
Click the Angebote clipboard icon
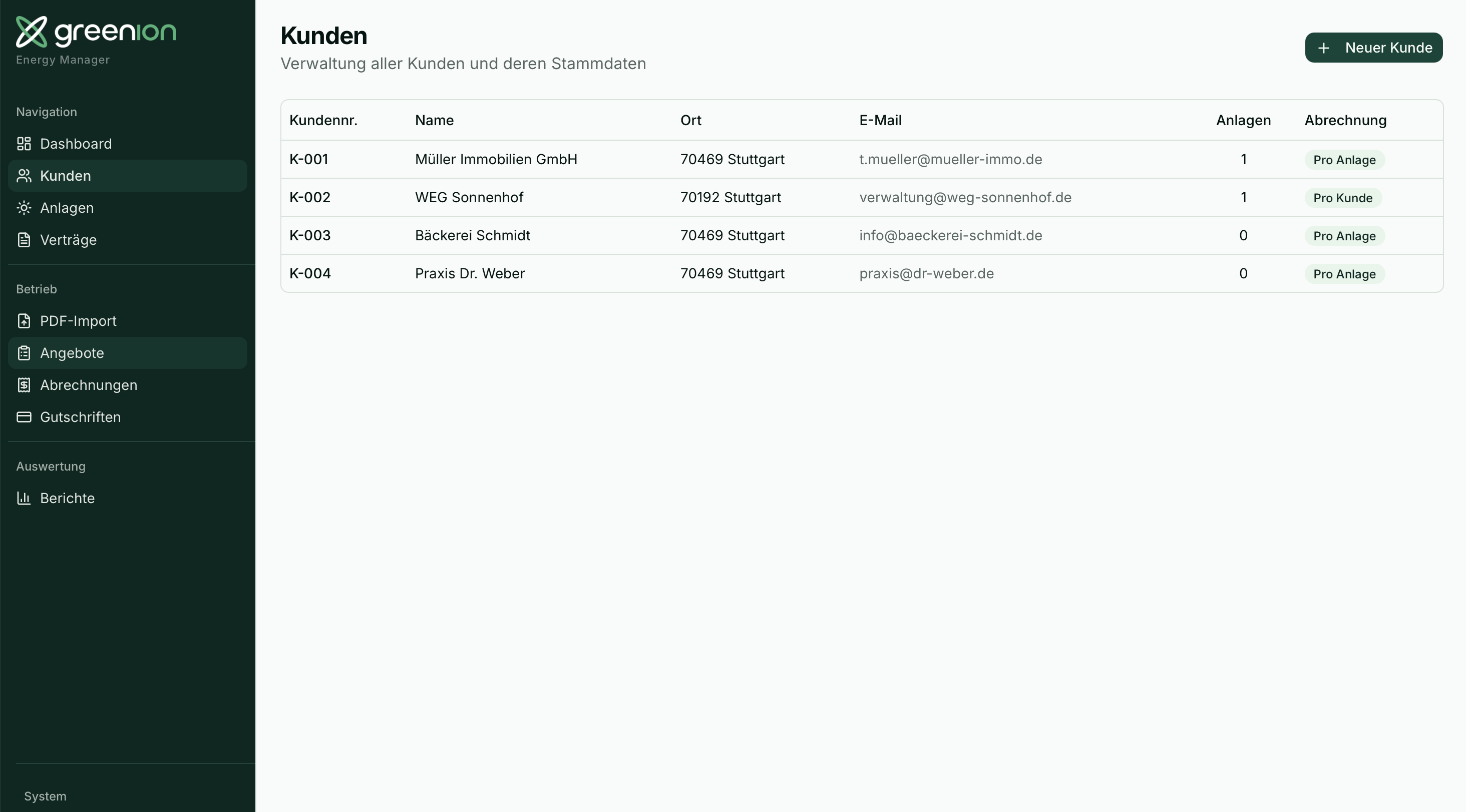(24, 353)
